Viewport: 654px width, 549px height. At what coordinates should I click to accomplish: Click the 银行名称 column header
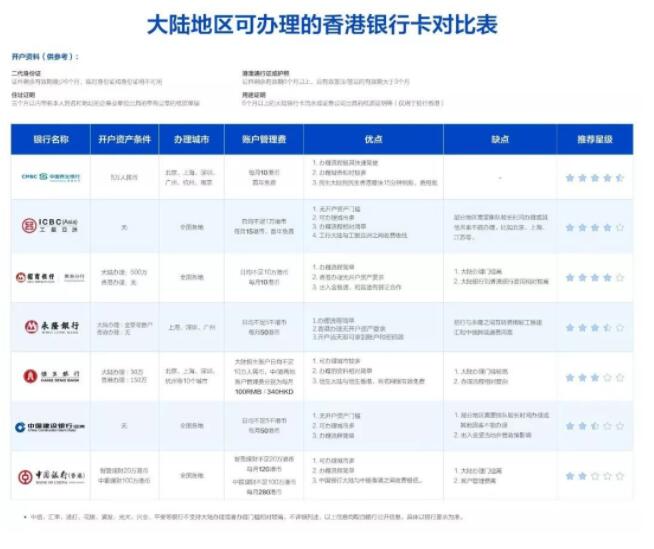[x=51, y=139]
